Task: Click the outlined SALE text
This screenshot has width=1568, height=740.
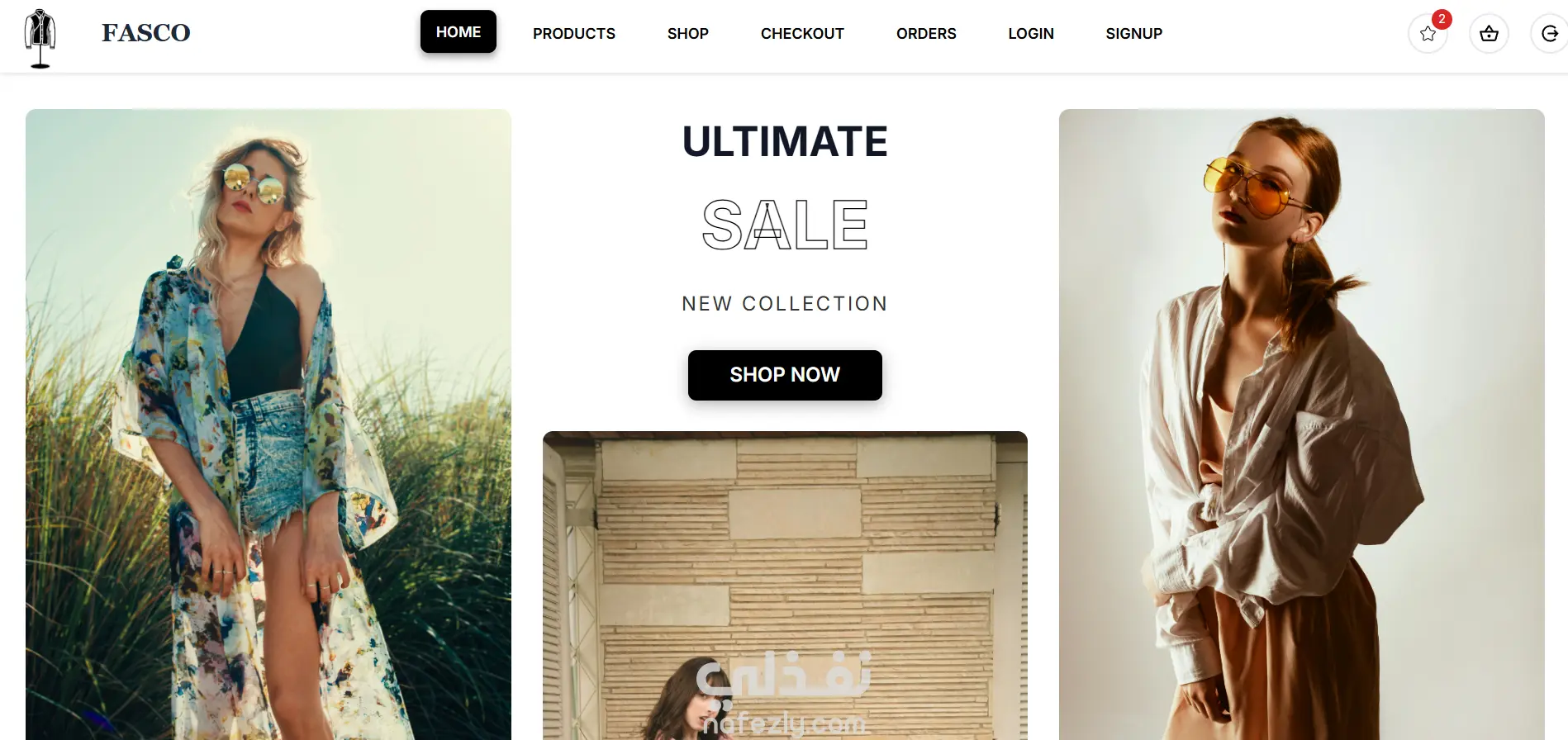Action: (x=785, y=225)
